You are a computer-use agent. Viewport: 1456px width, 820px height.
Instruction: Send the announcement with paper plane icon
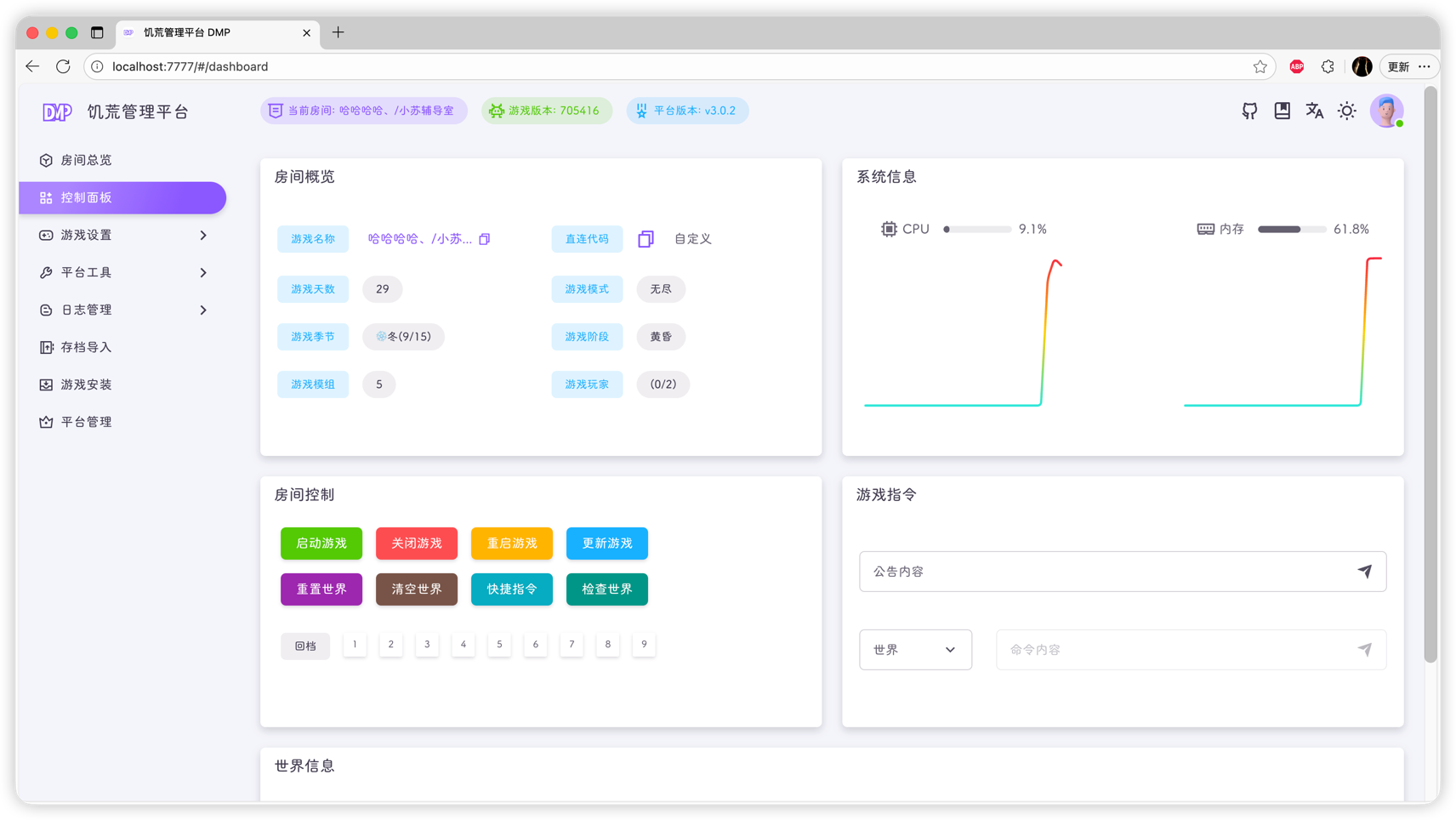coord(1364,572)
